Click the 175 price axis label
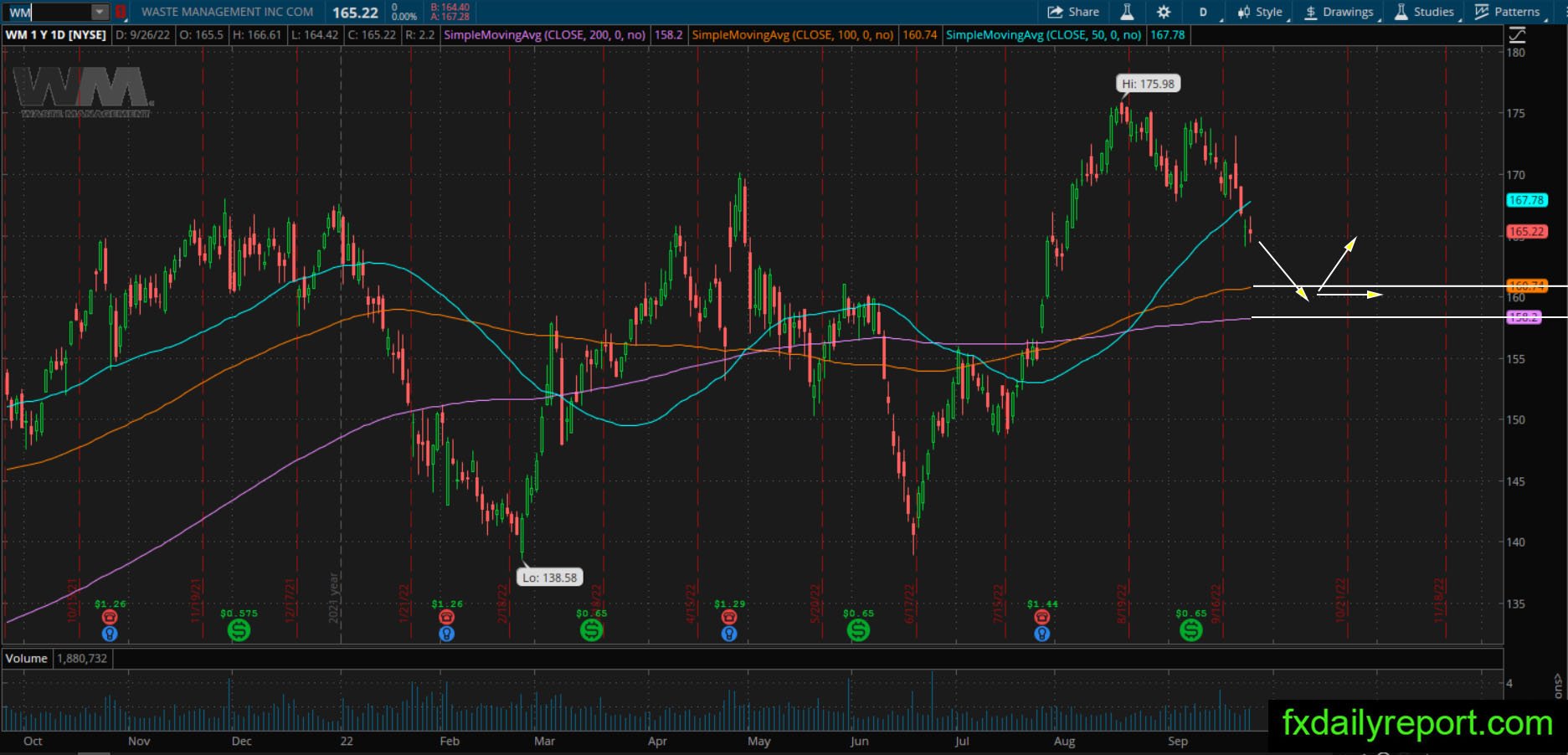Image resolution: width=1568 pixels, height=755 pixels. (1515, 114)
